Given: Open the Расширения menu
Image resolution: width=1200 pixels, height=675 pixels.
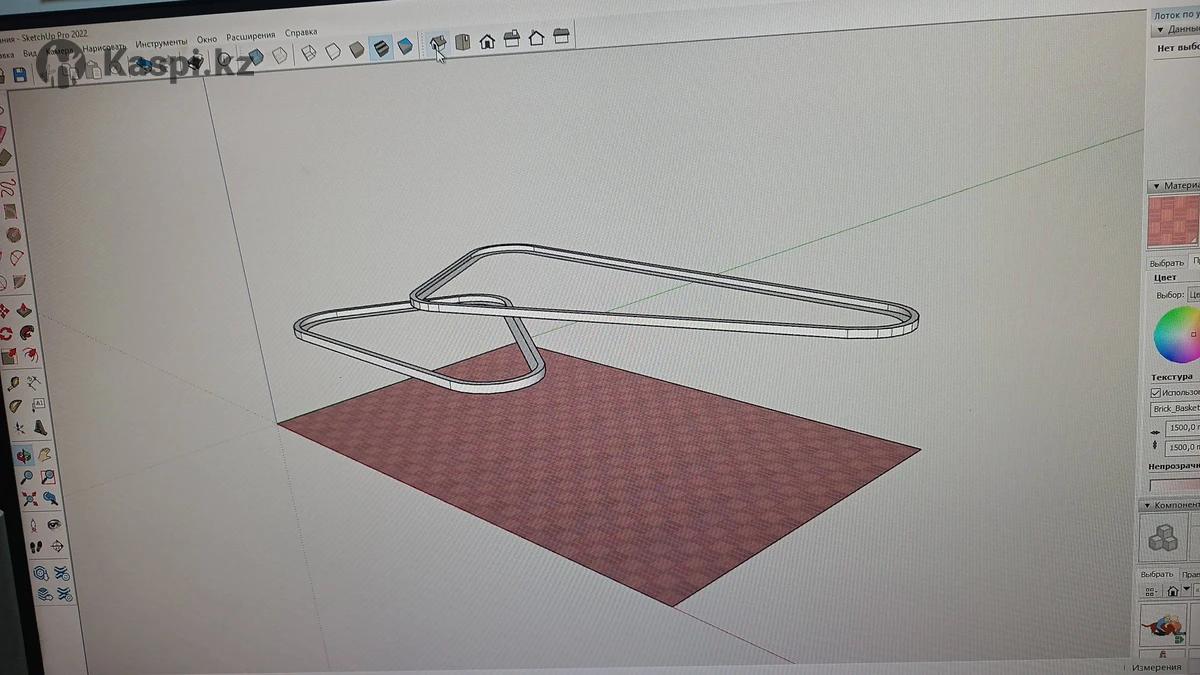Looking at the screenshot, I should tap(250, 37).
